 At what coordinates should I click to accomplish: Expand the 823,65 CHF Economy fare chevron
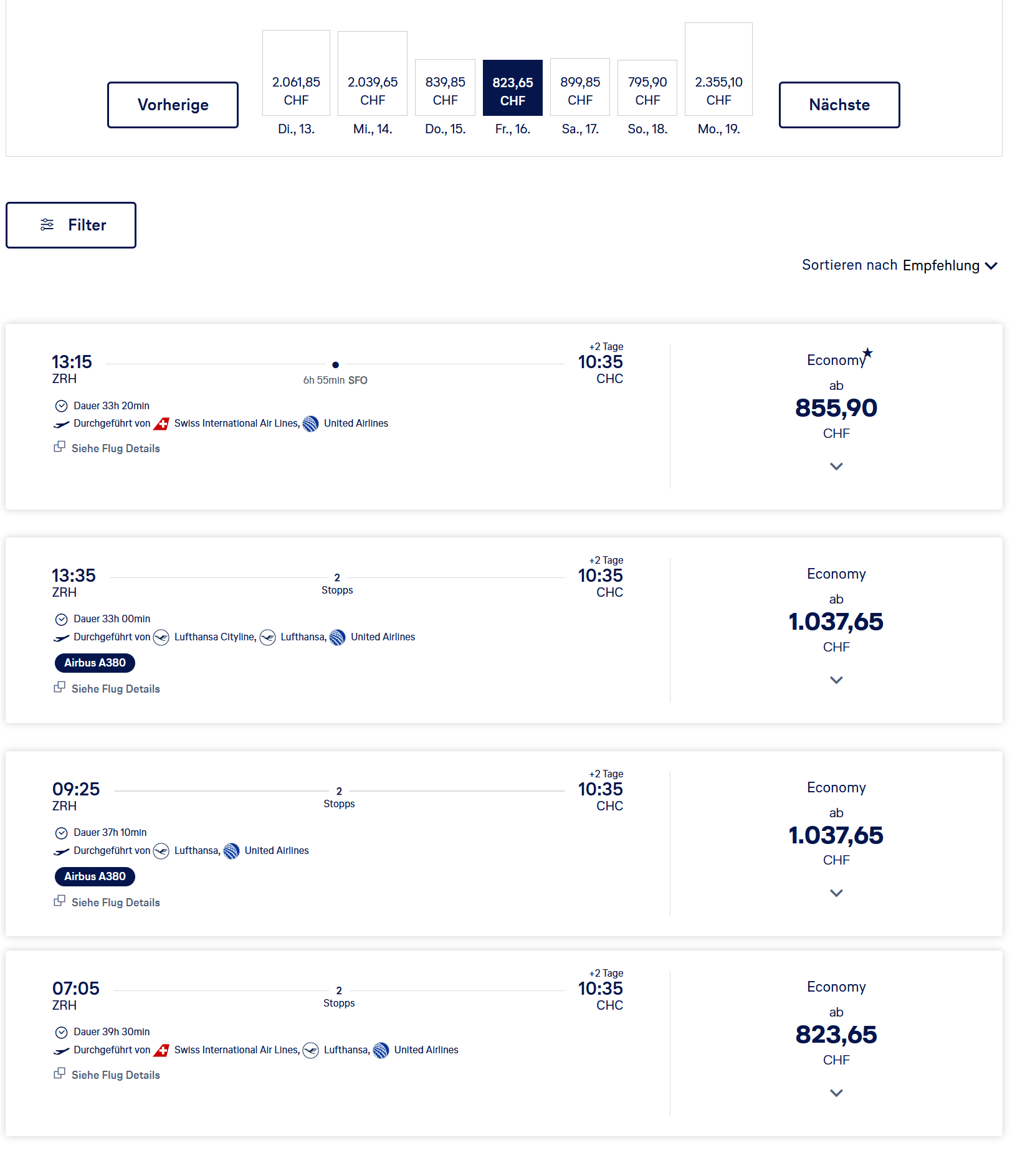pyautogui.click(x=836, y=1093)
